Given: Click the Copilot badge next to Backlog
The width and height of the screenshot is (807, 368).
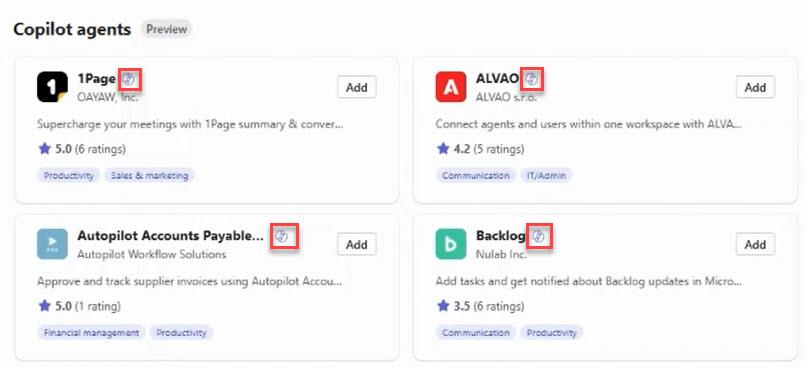Looking at the screenshot, I should (x=538, y=236).
